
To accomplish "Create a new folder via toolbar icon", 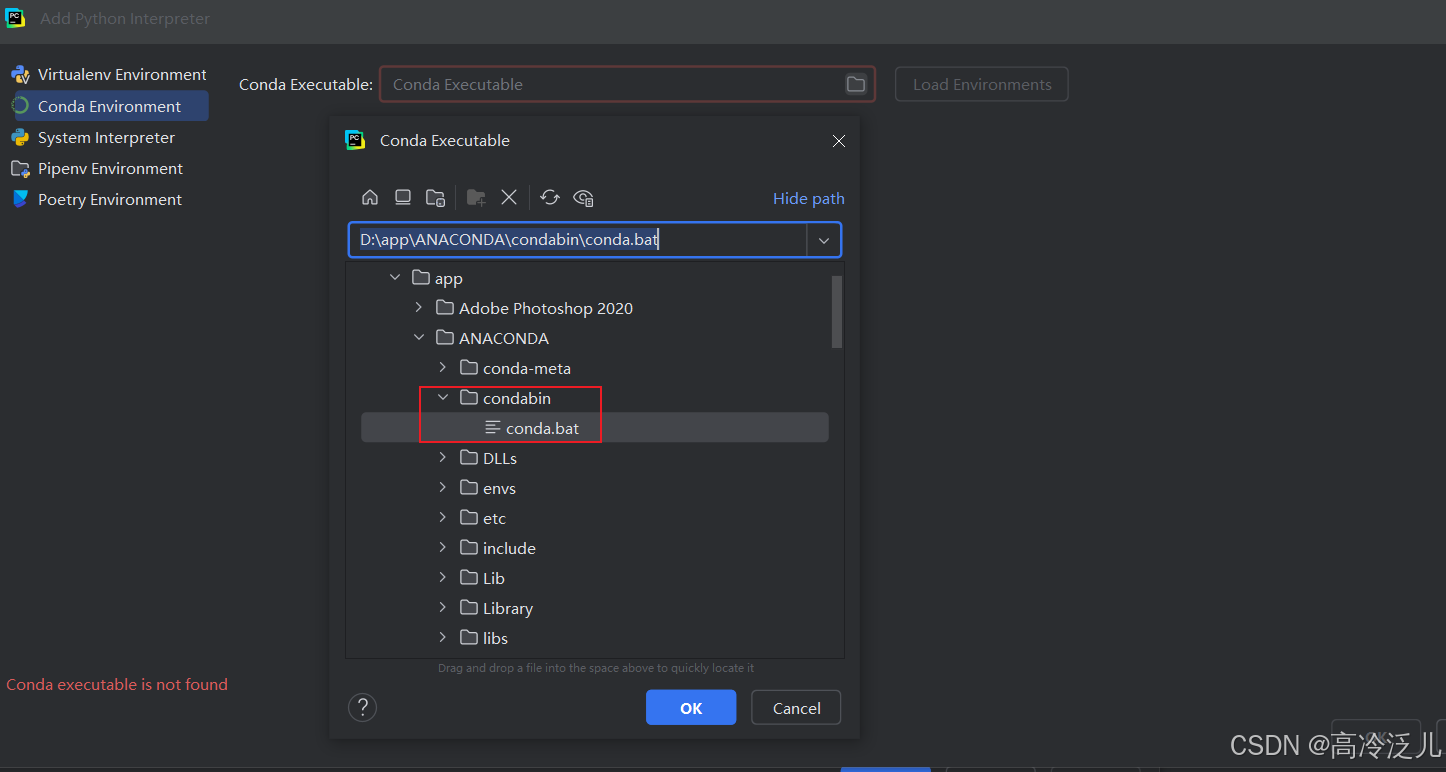I will tap(476, 197).
